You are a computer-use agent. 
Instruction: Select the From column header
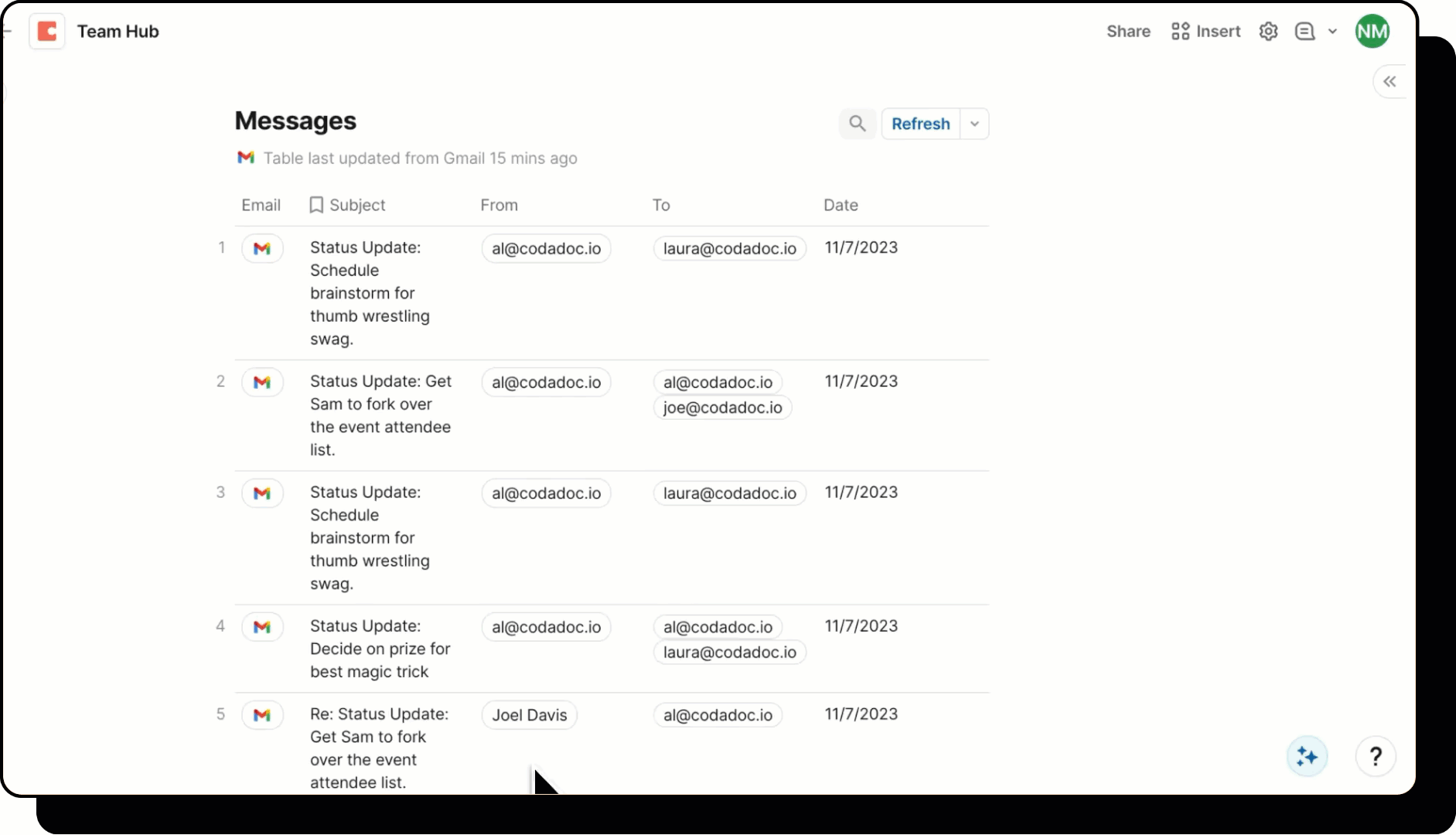coord(499,205)
